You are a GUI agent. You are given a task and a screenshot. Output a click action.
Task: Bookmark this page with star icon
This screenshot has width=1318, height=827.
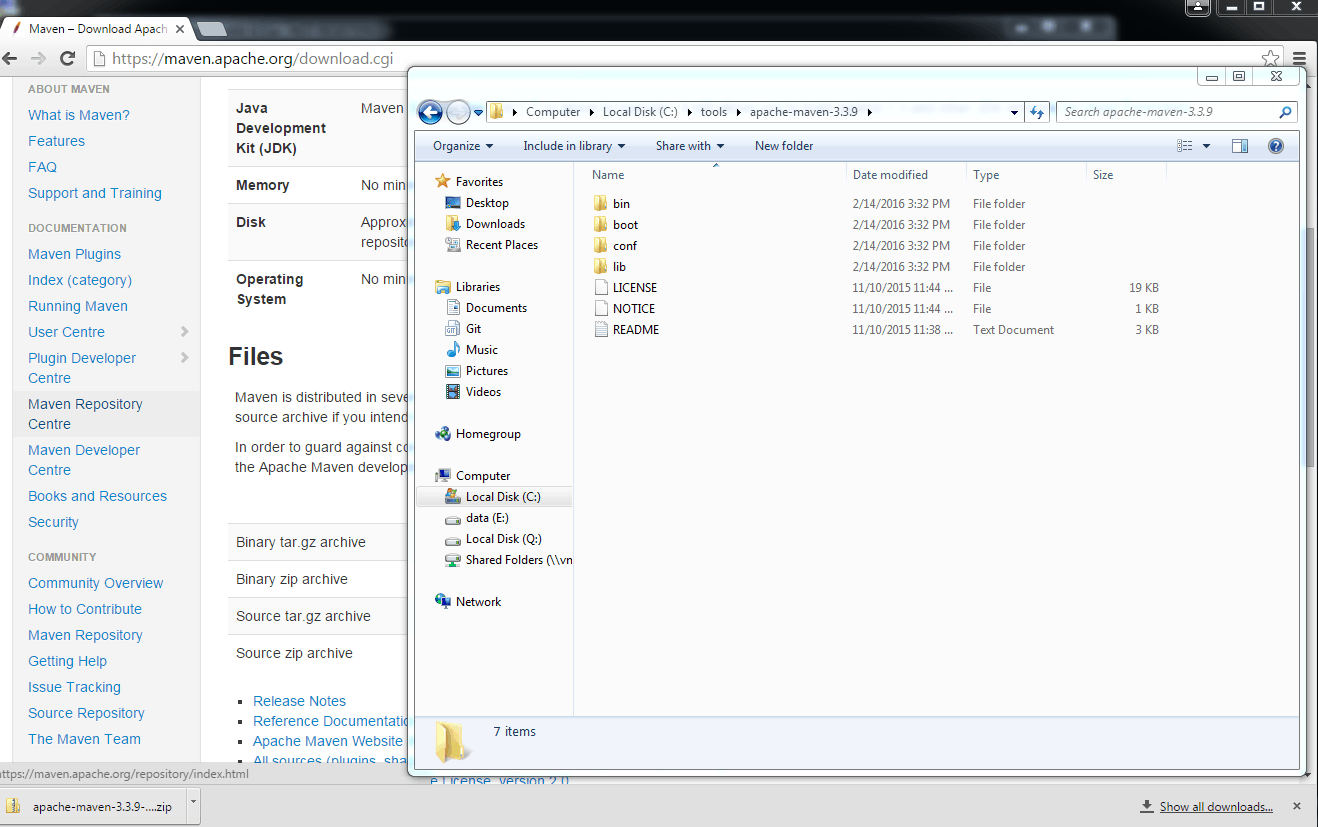[1270, 58]
